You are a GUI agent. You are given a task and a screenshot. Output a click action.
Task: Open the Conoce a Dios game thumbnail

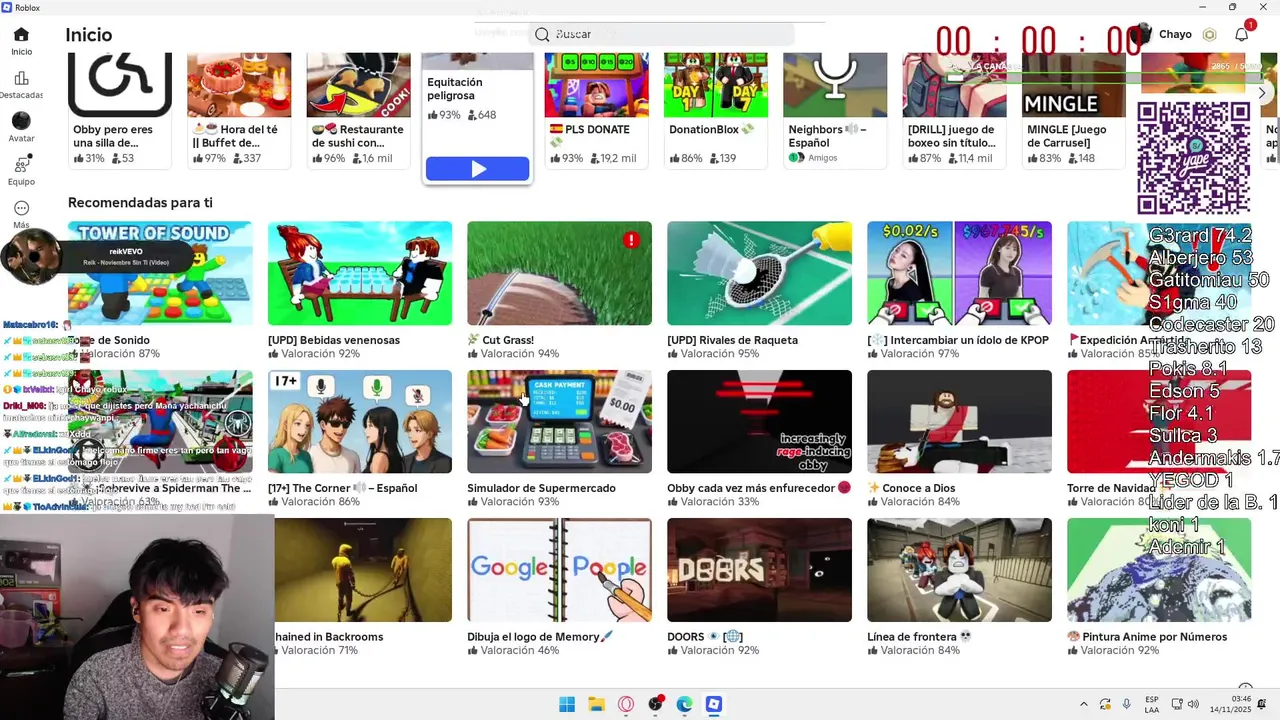[x=960, y=421]
